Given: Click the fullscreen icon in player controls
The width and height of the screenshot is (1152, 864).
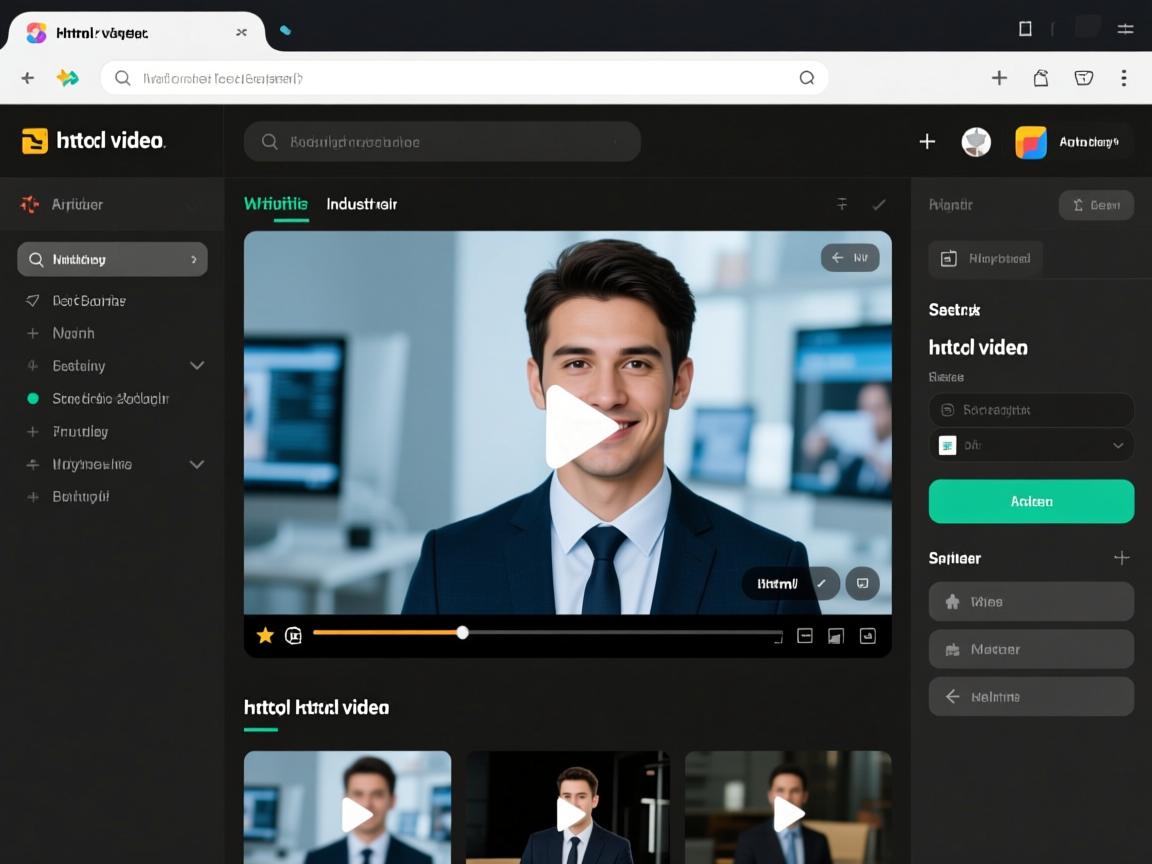Looking at the screenshot, I should click(x=868, y=635).
